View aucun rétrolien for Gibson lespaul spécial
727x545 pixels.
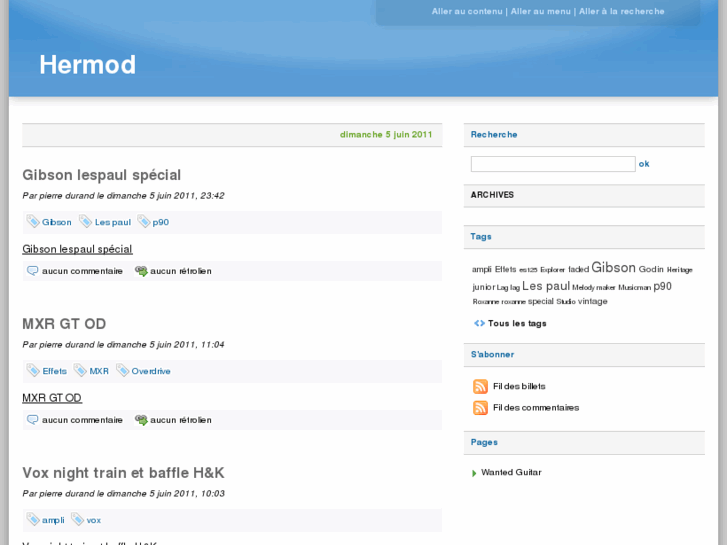coord(181,271)
